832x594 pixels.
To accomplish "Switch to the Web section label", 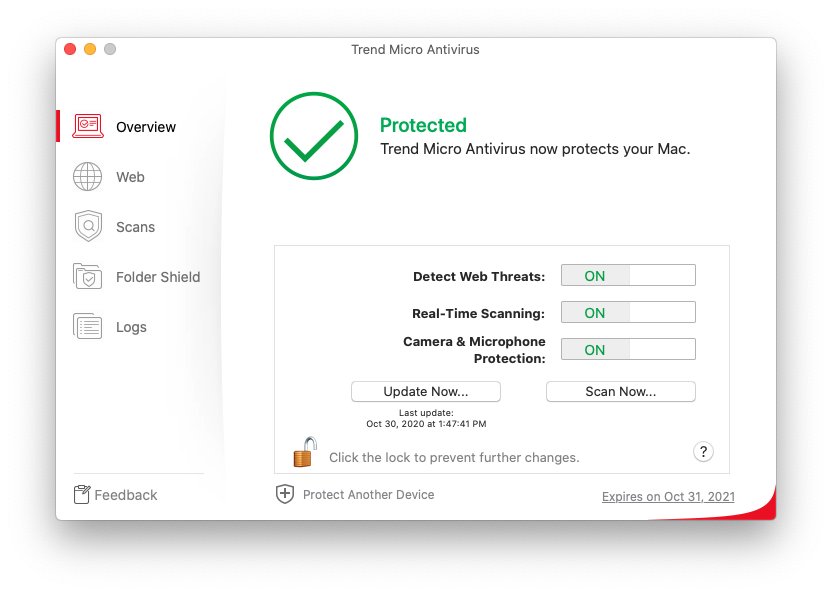I will point(130,177).
